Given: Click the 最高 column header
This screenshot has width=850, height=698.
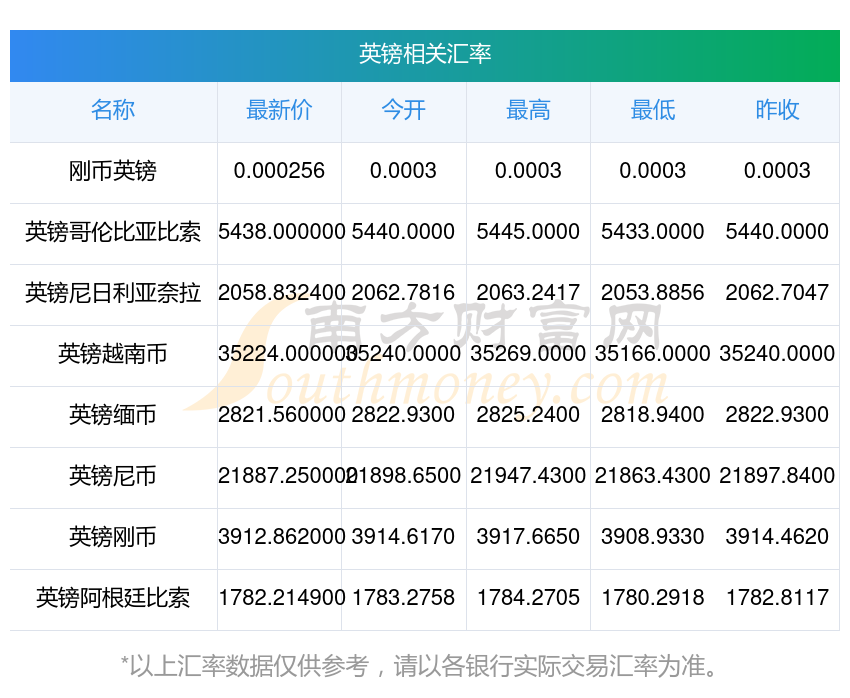Looking at the screenshot, I should coord(528,110).
